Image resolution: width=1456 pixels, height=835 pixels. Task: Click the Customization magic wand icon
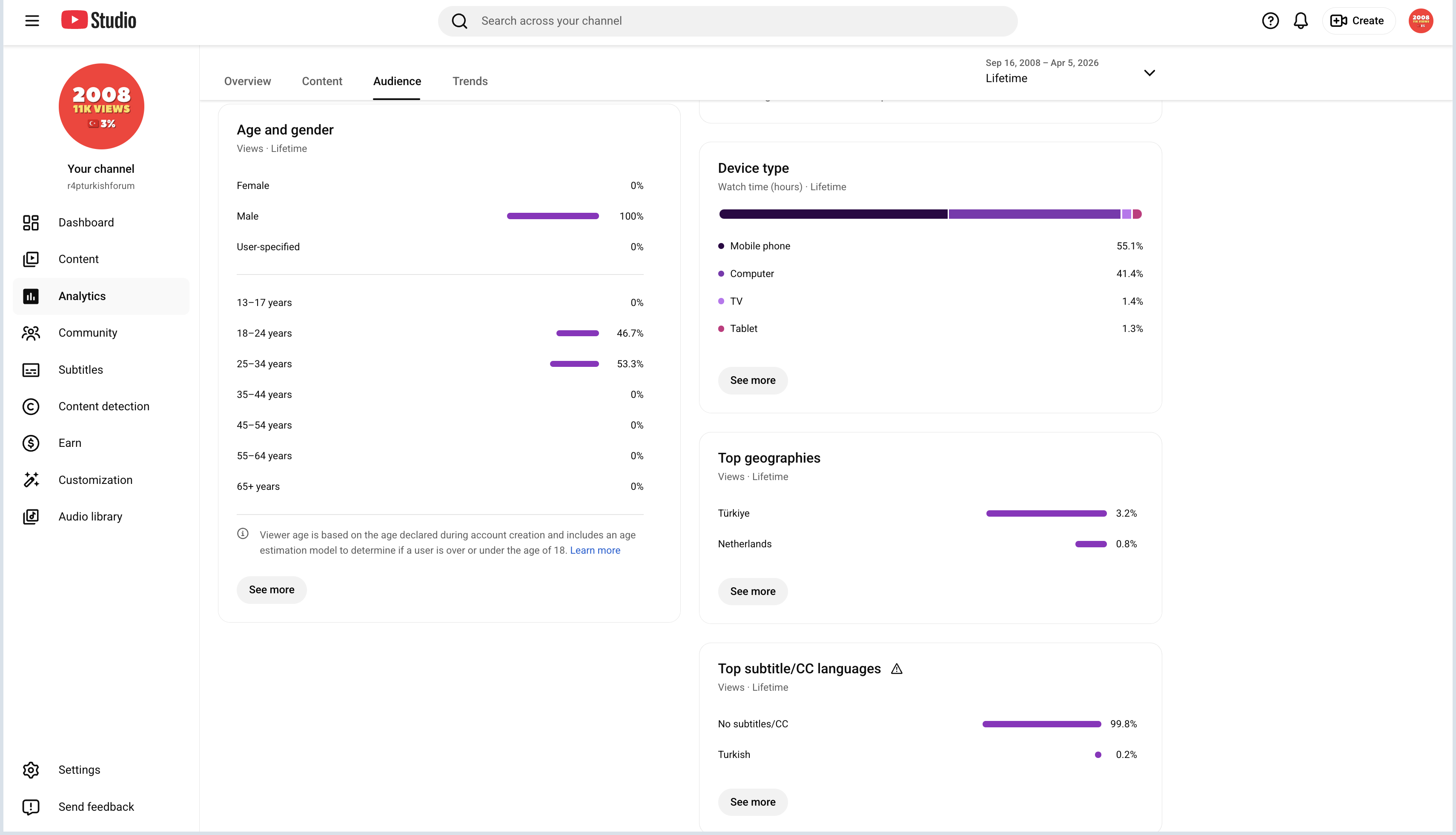click(31, 480)
